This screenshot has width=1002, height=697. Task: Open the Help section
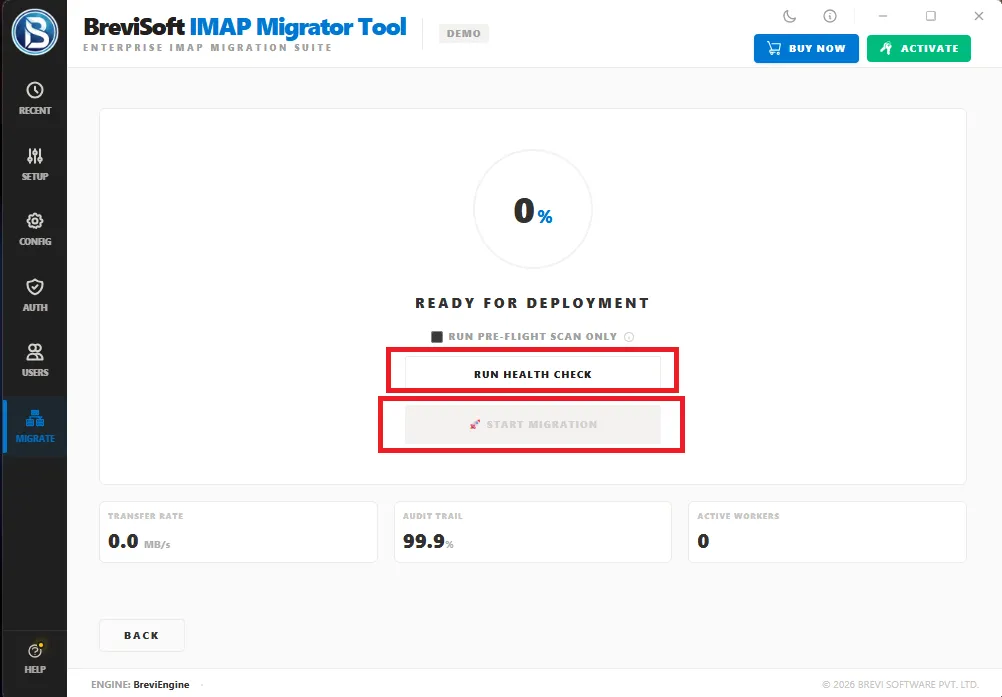[35, 659]
